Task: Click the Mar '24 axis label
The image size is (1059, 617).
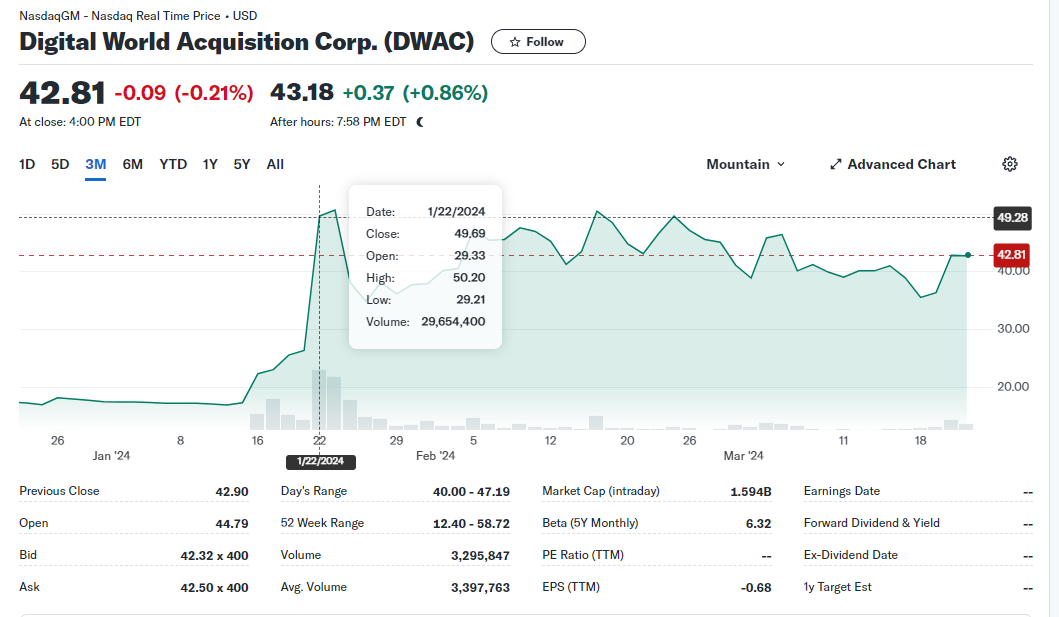Action: (x=744, y=456)
